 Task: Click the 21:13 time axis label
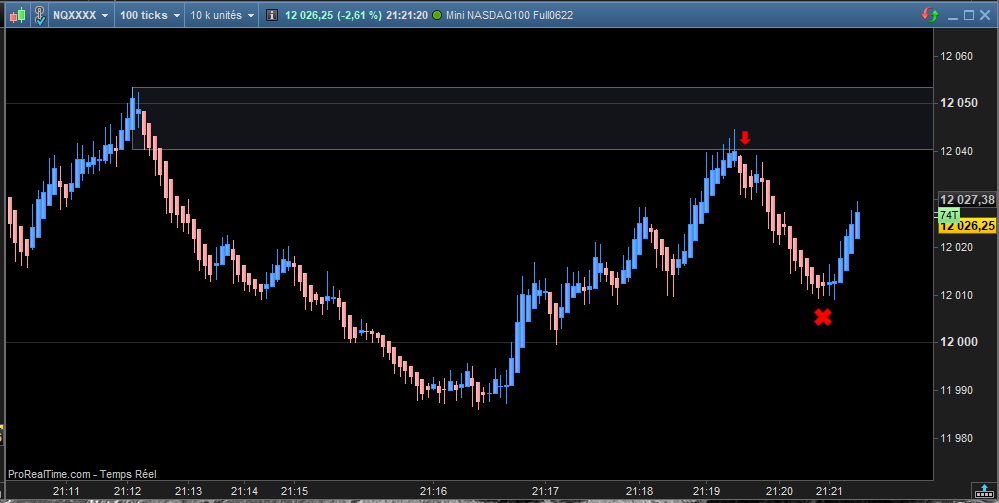pos(189,491)
